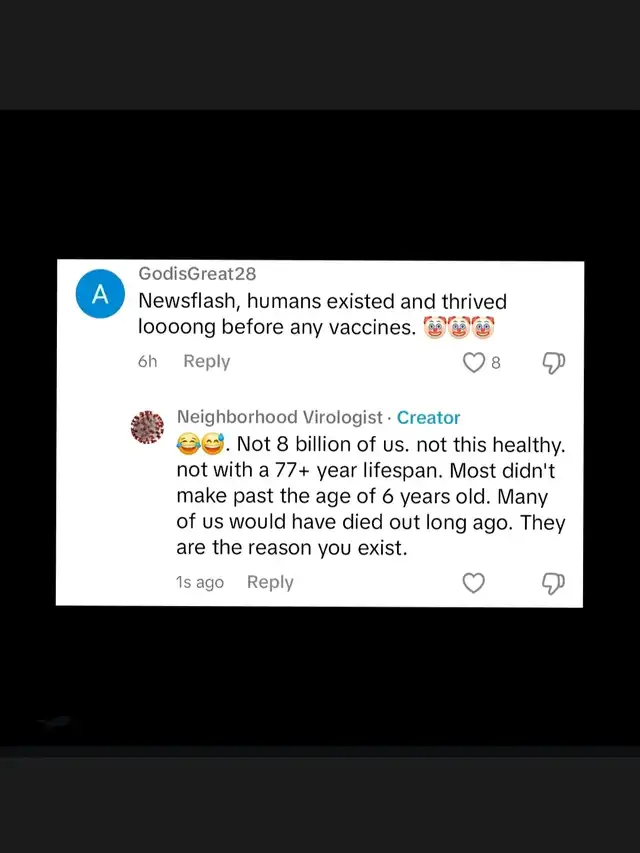Click the blue Creator badge label
This screenshot has width=640, height=853.
[x=429, y=418]
